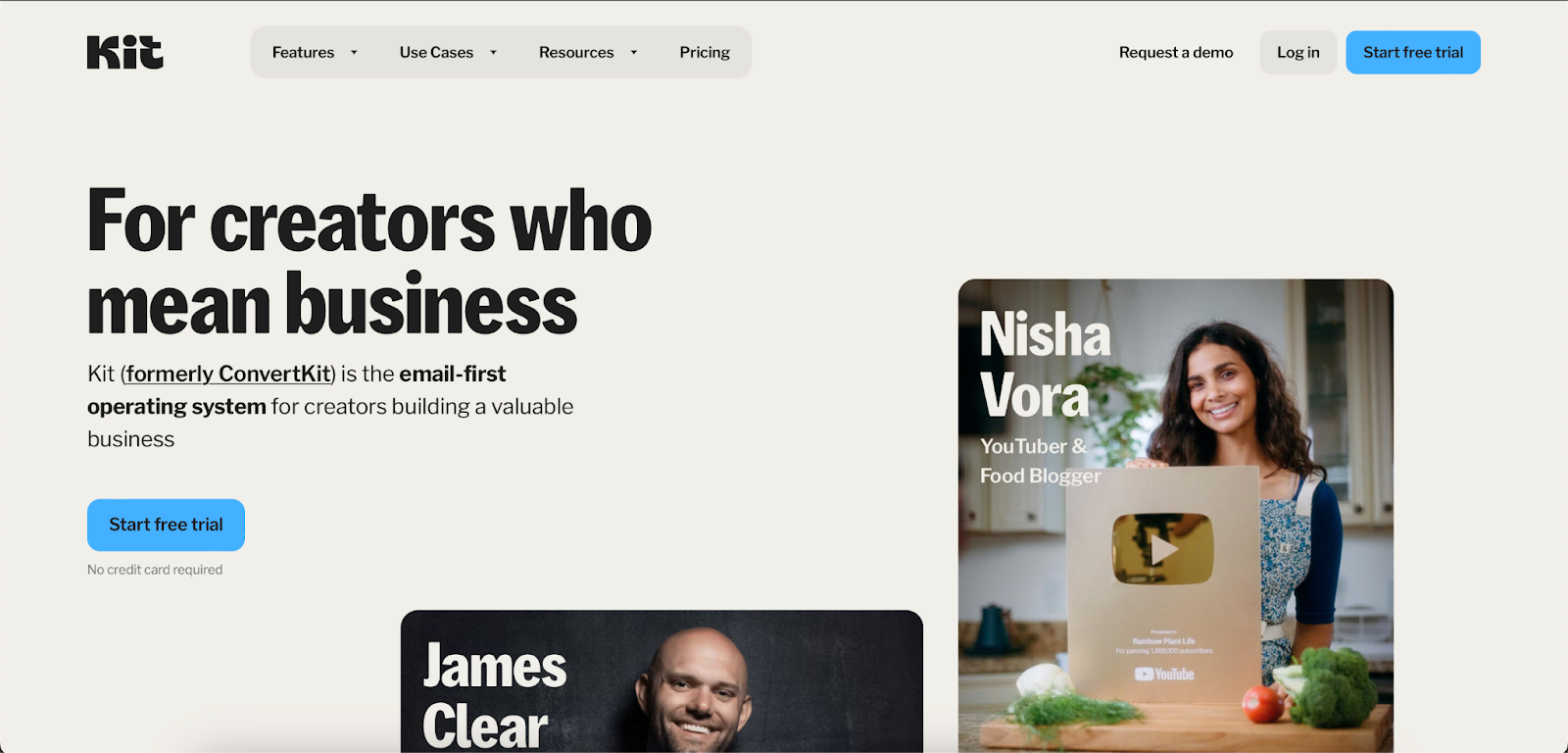Open the Use Cases menu
The width and height of the screenshot is (1568, 753).
point(448,52)
